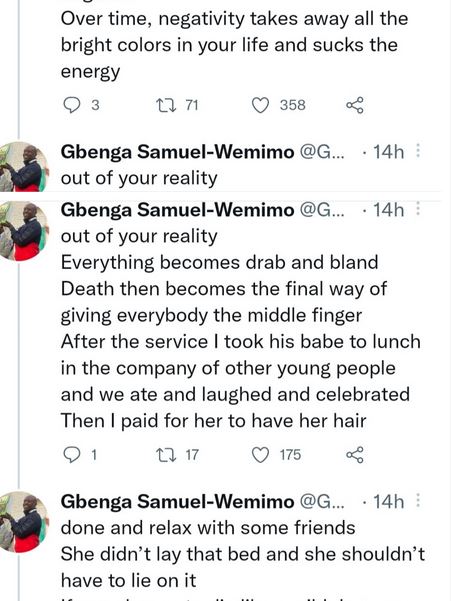The width and height of the screenshot is (451, 601).
Task: Open more options on the 'done and relax' tweet
Action: pos(418,501)
